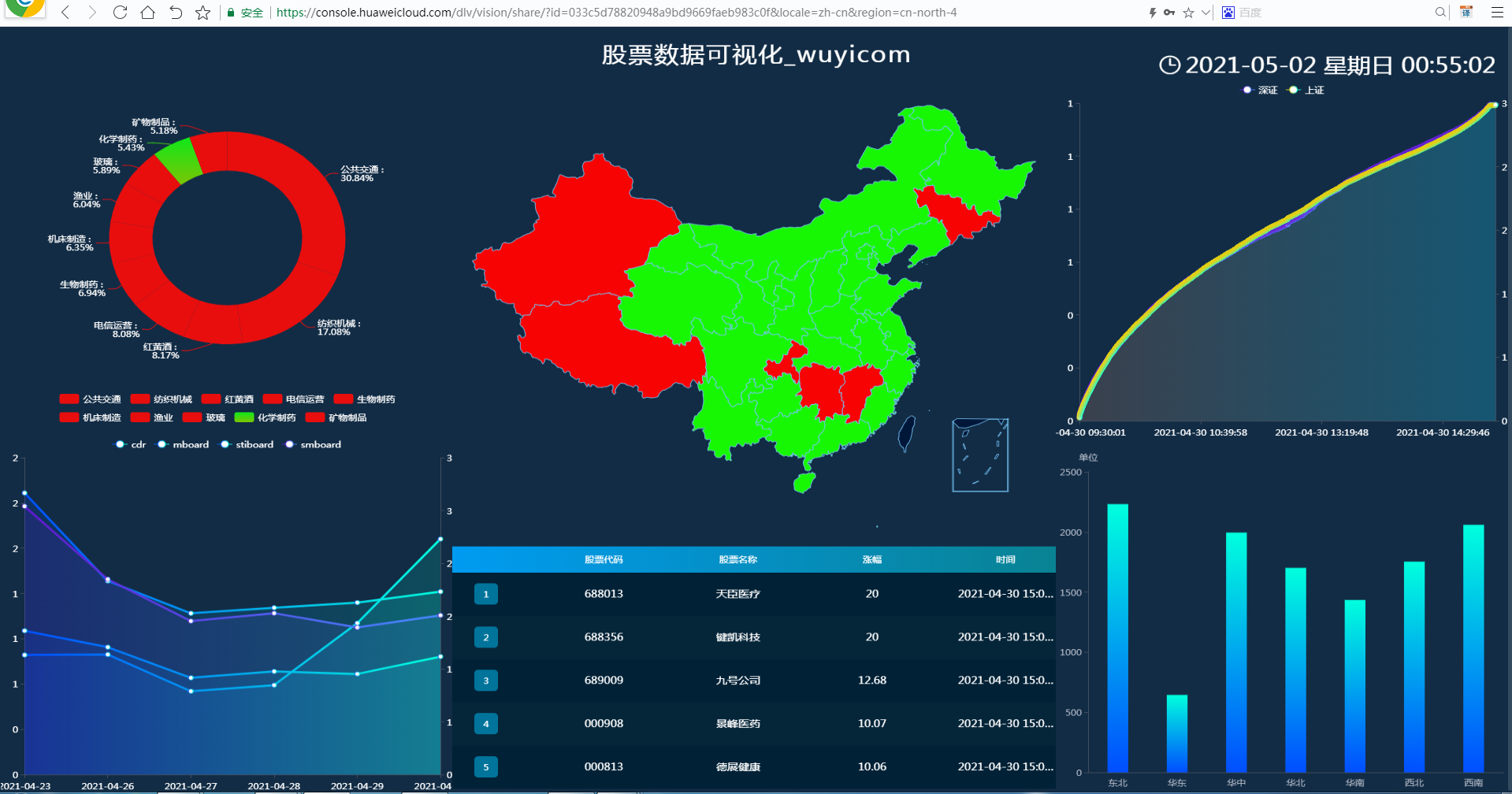Click stock code 688013
Viewport: 1512px width, 794px height.
coord(604,594)
